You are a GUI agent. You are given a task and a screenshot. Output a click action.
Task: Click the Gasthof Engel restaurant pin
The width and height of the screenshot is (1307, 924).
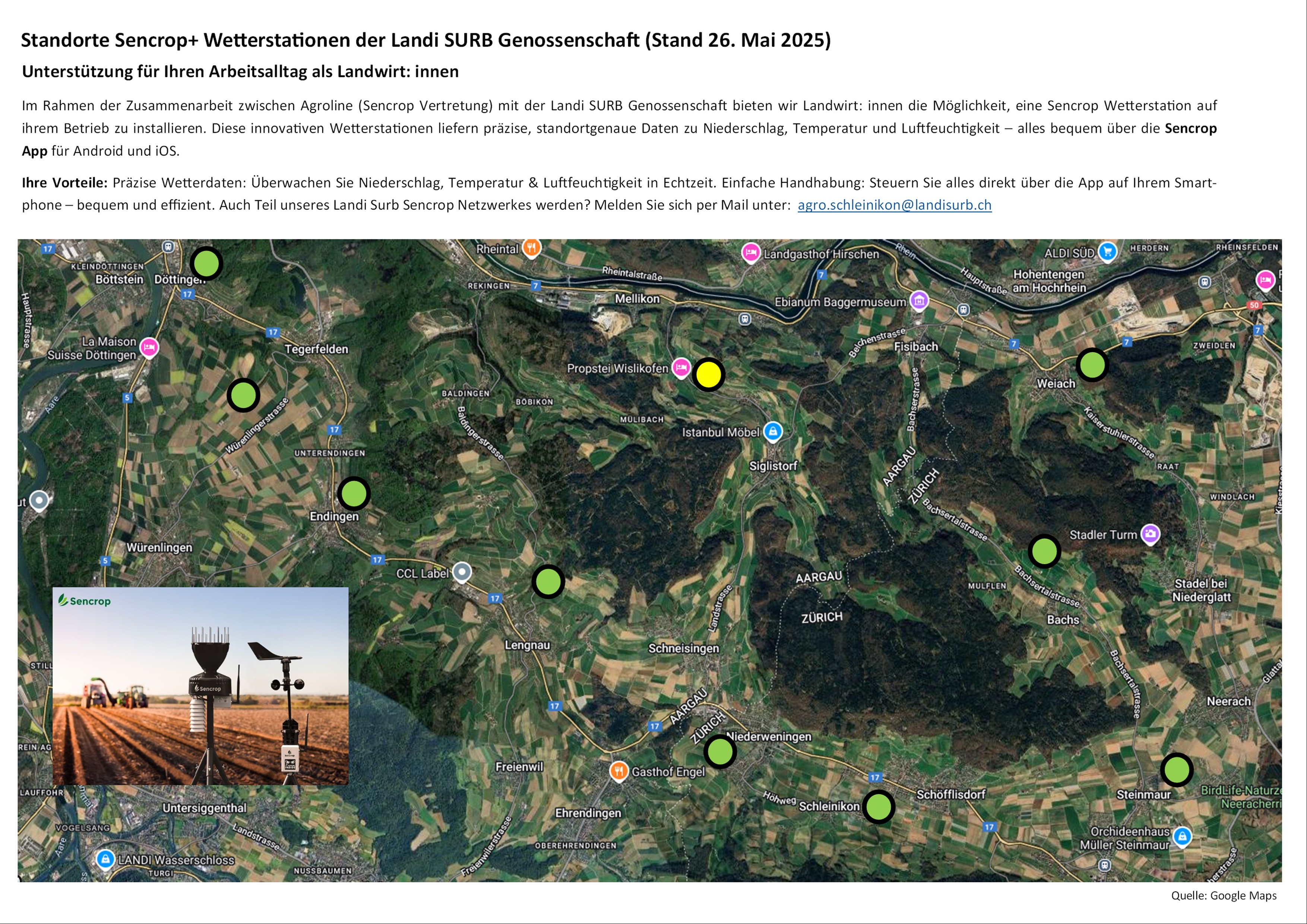[x=619, y=771]
